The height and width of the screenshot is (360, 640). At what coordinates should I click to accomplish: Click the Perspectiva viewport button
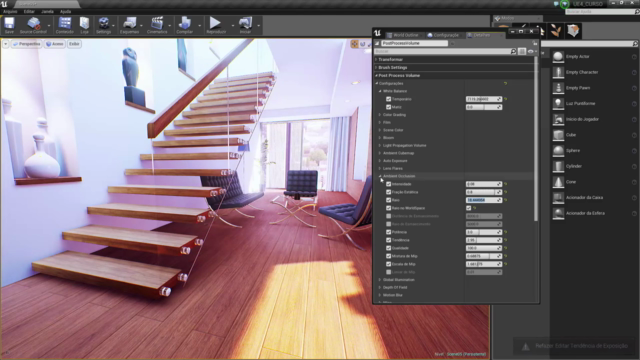[27, 44]
